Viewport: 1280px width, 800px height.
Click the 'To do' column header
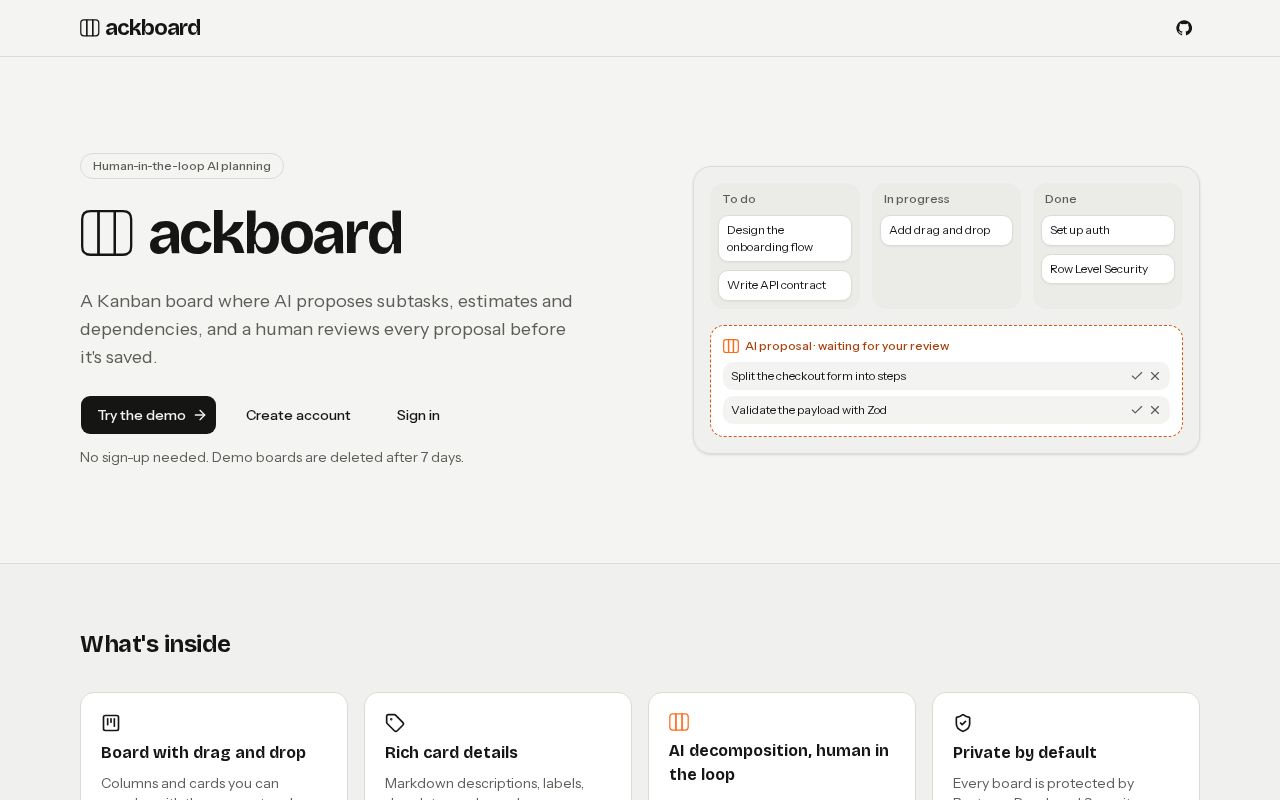pos(739,199)
